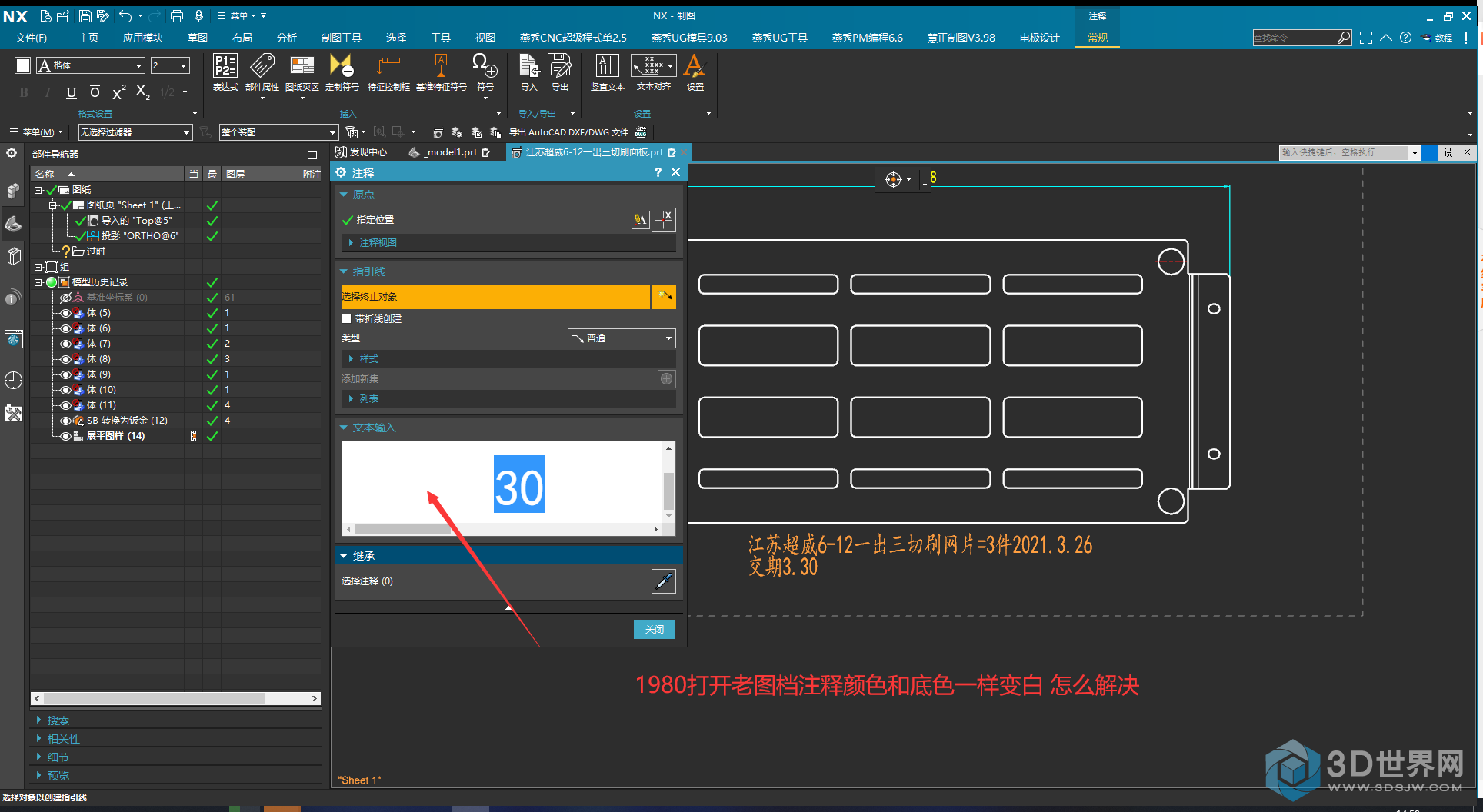Insert a 定制符号 custom symbol
The width and height of the screenshot is (1483, 812).
click(342, 72)
